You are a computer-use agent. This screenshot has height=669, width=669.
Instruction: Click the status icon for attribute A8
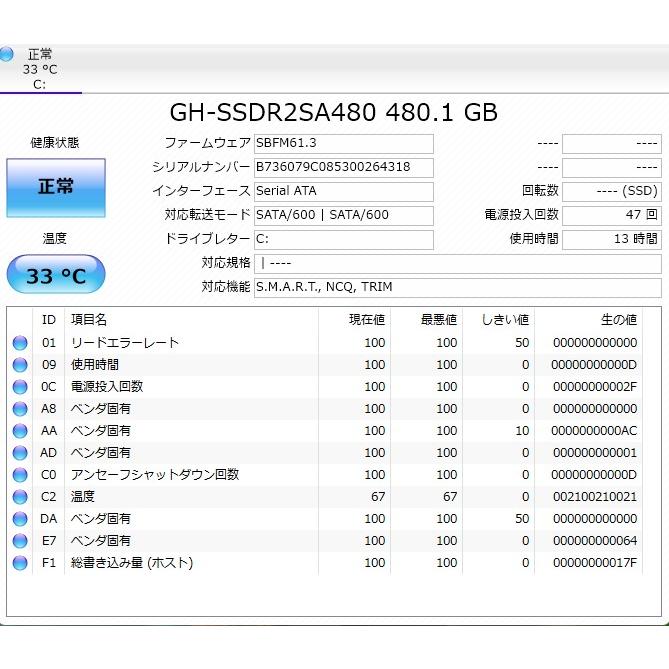(20, 409)
